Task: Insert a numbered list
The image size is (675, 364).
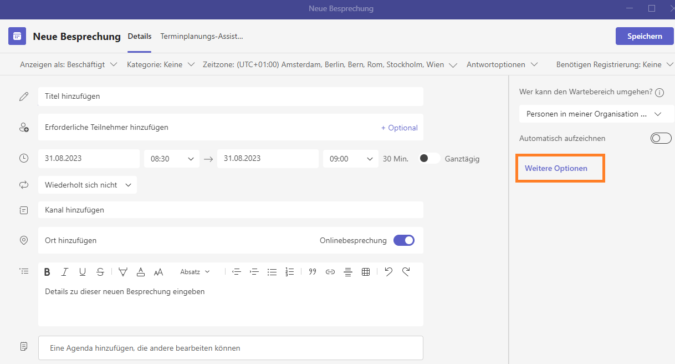Action: coord(289,272)
